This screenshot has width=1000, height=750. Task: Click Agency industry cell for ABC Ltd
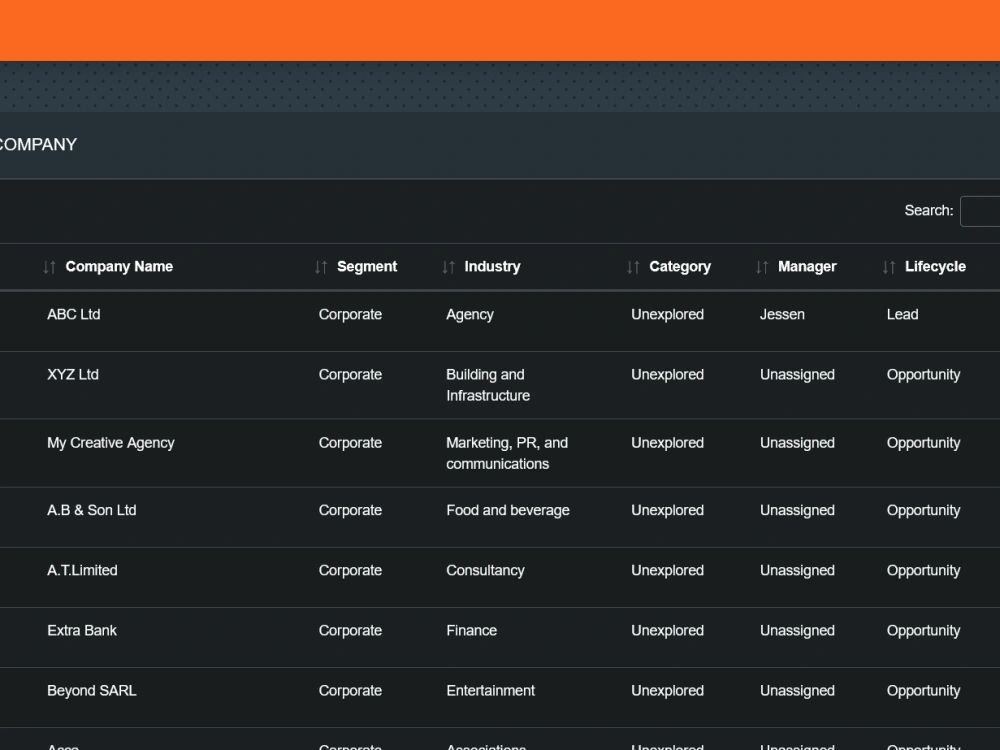[x=469, y=314]
